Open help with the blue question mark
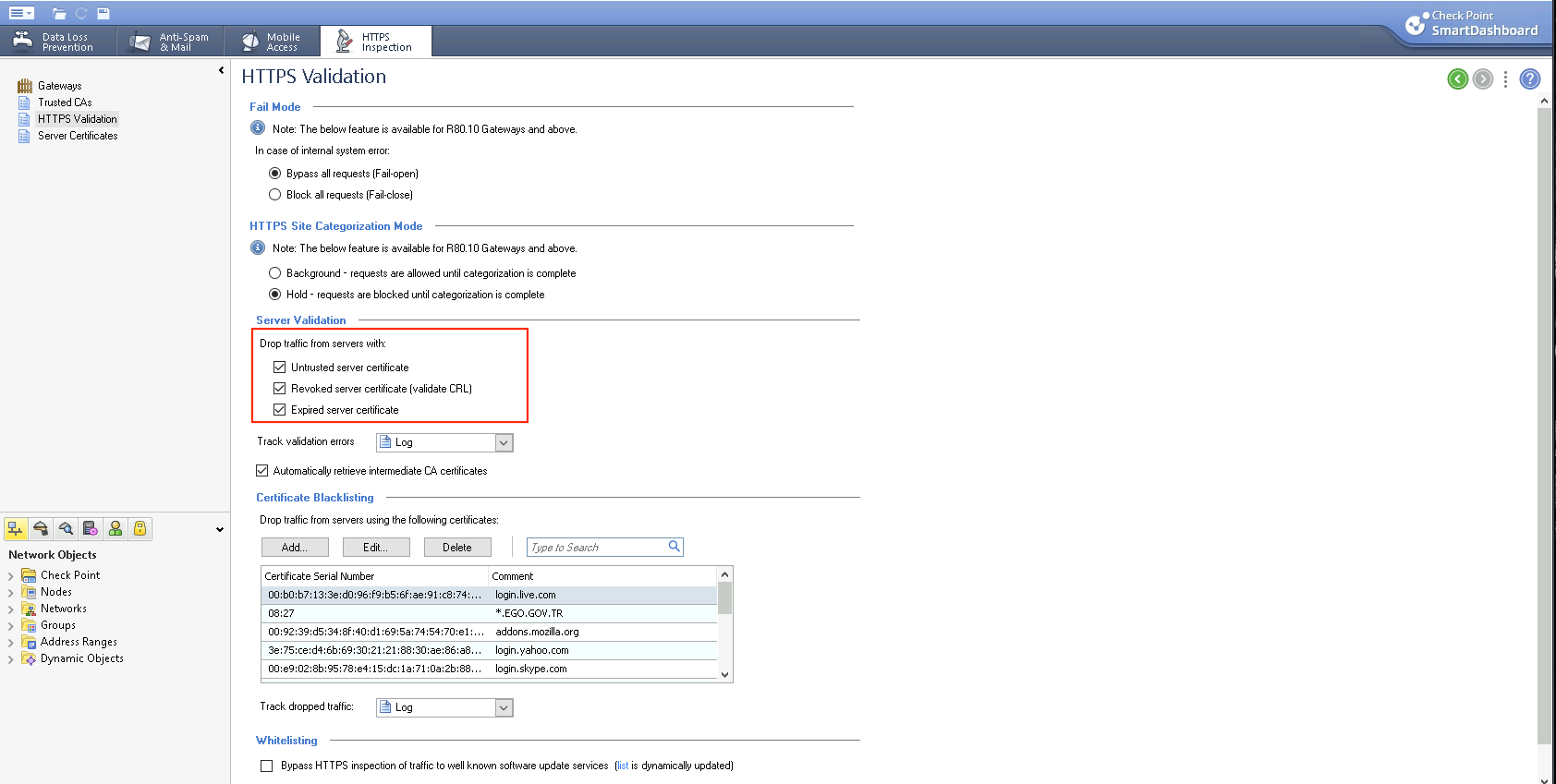Image resolution: width=1556 pixels, height=784 pixels. [x=1530, y=79]
